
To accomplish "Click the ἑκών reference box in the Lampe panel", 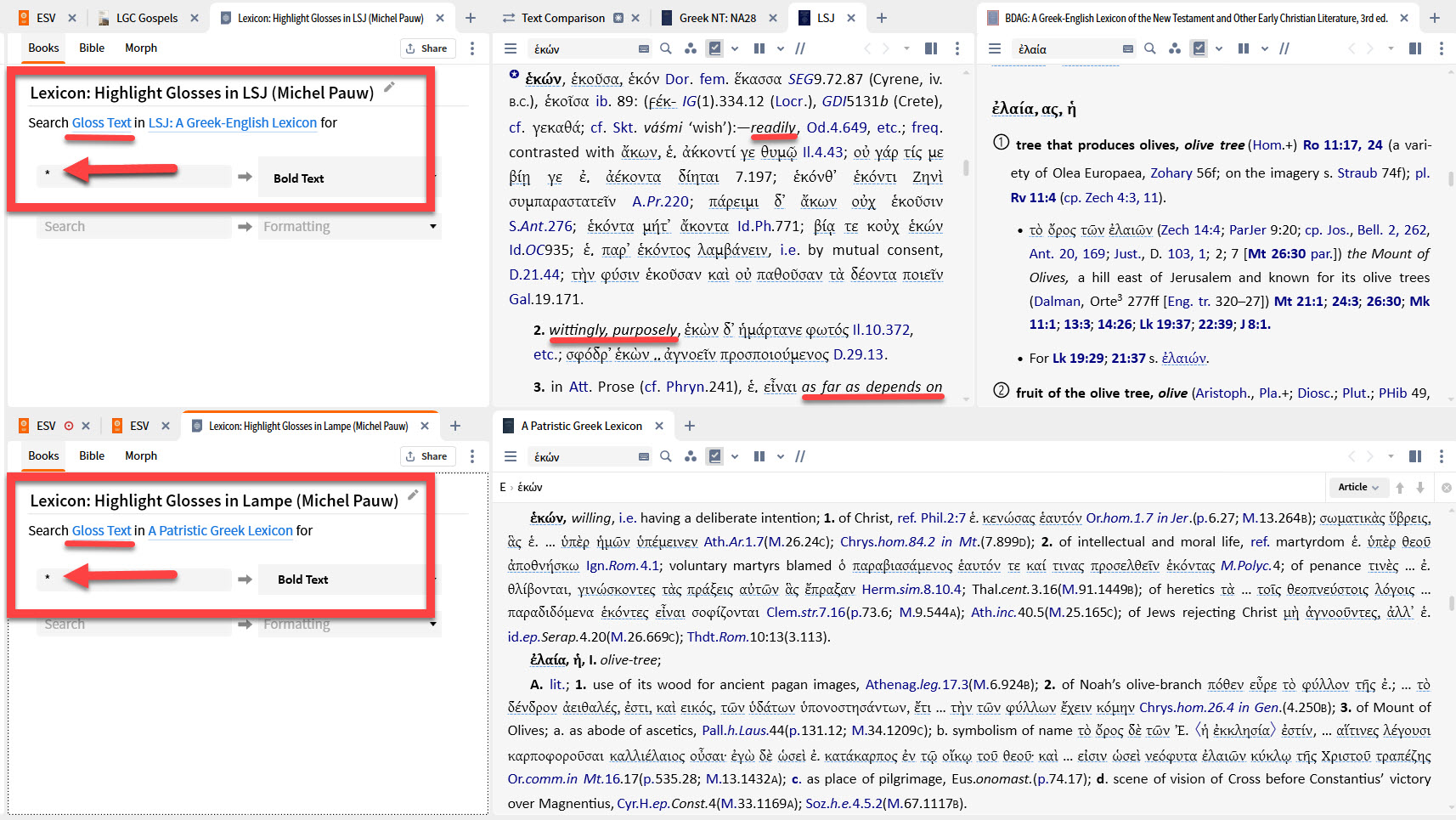I will point(584,456).
